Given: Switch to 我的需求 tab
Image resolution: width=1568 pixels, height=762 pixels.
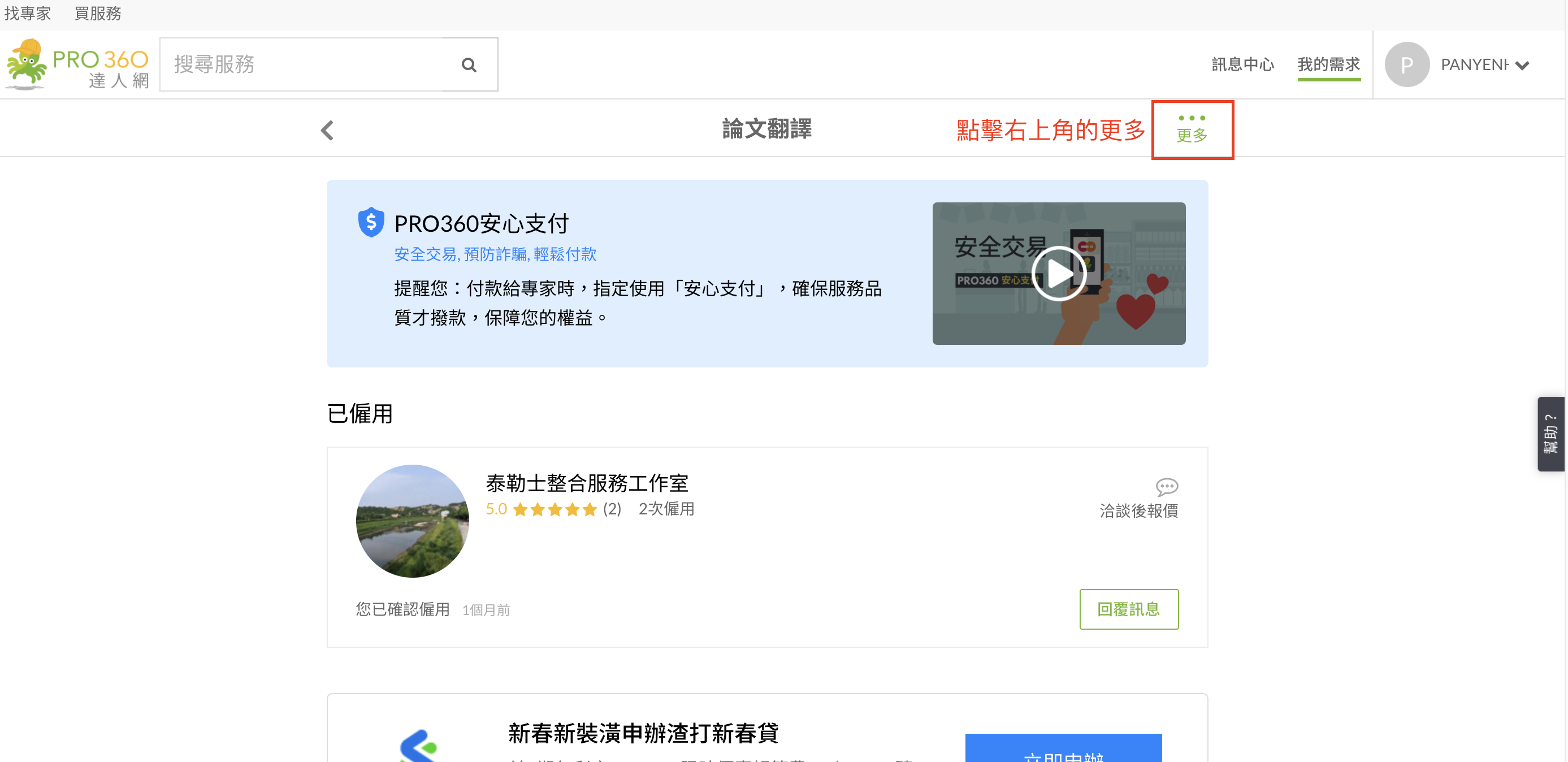Looking at the screenshot, I should tap(1328, 64).
